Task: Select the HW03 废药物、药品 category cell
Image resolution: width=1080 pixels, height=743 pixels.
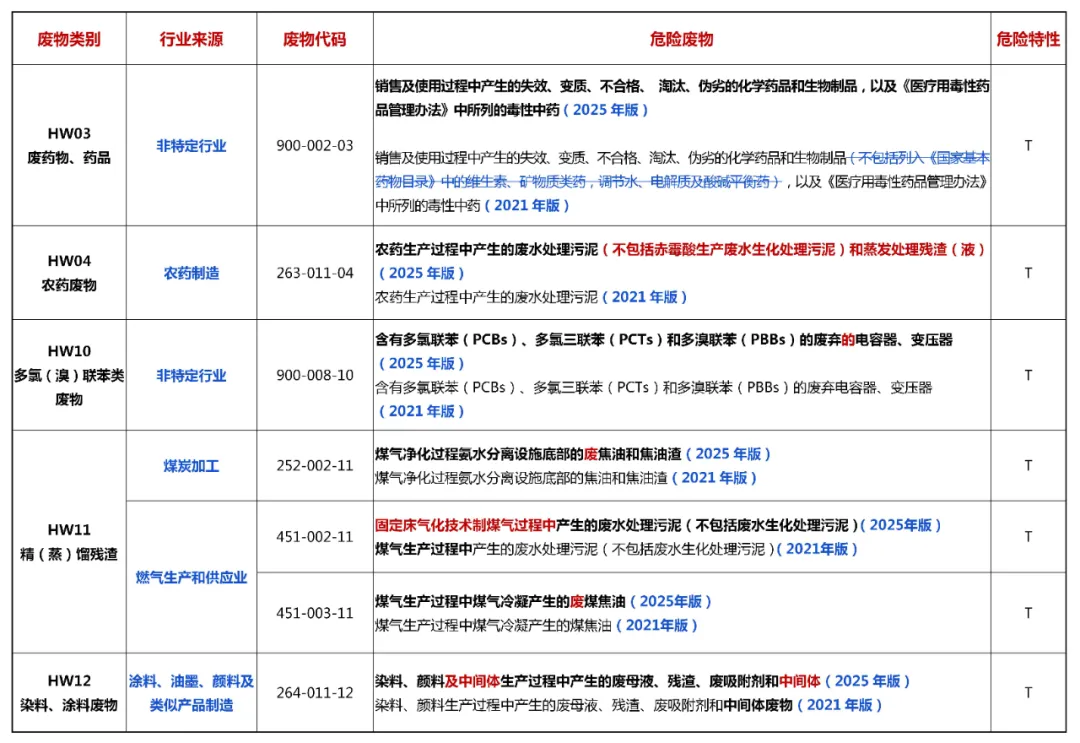Action: (x=68, y=146)
